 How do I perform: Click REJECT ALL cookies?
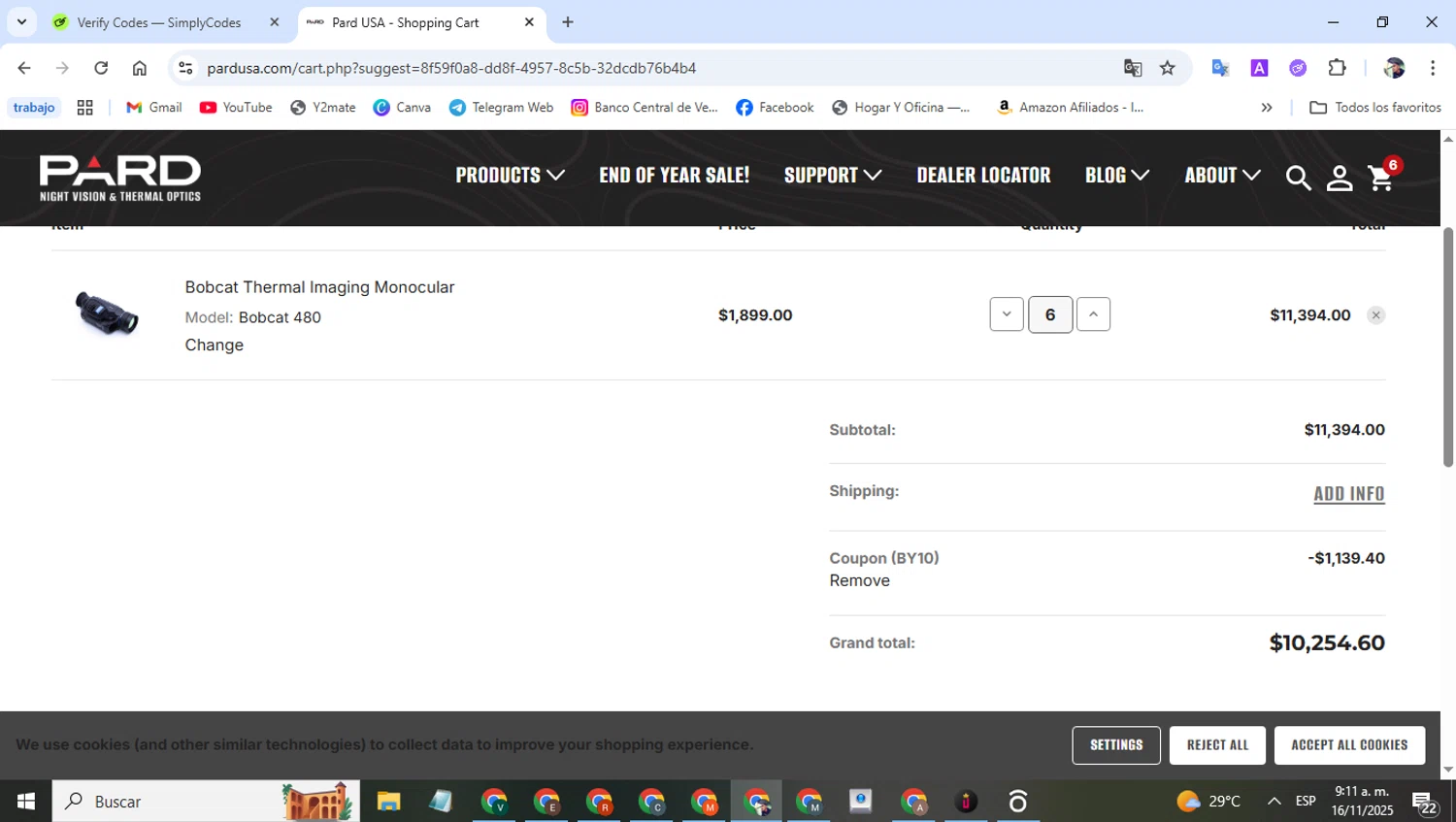coord(1217,745)
